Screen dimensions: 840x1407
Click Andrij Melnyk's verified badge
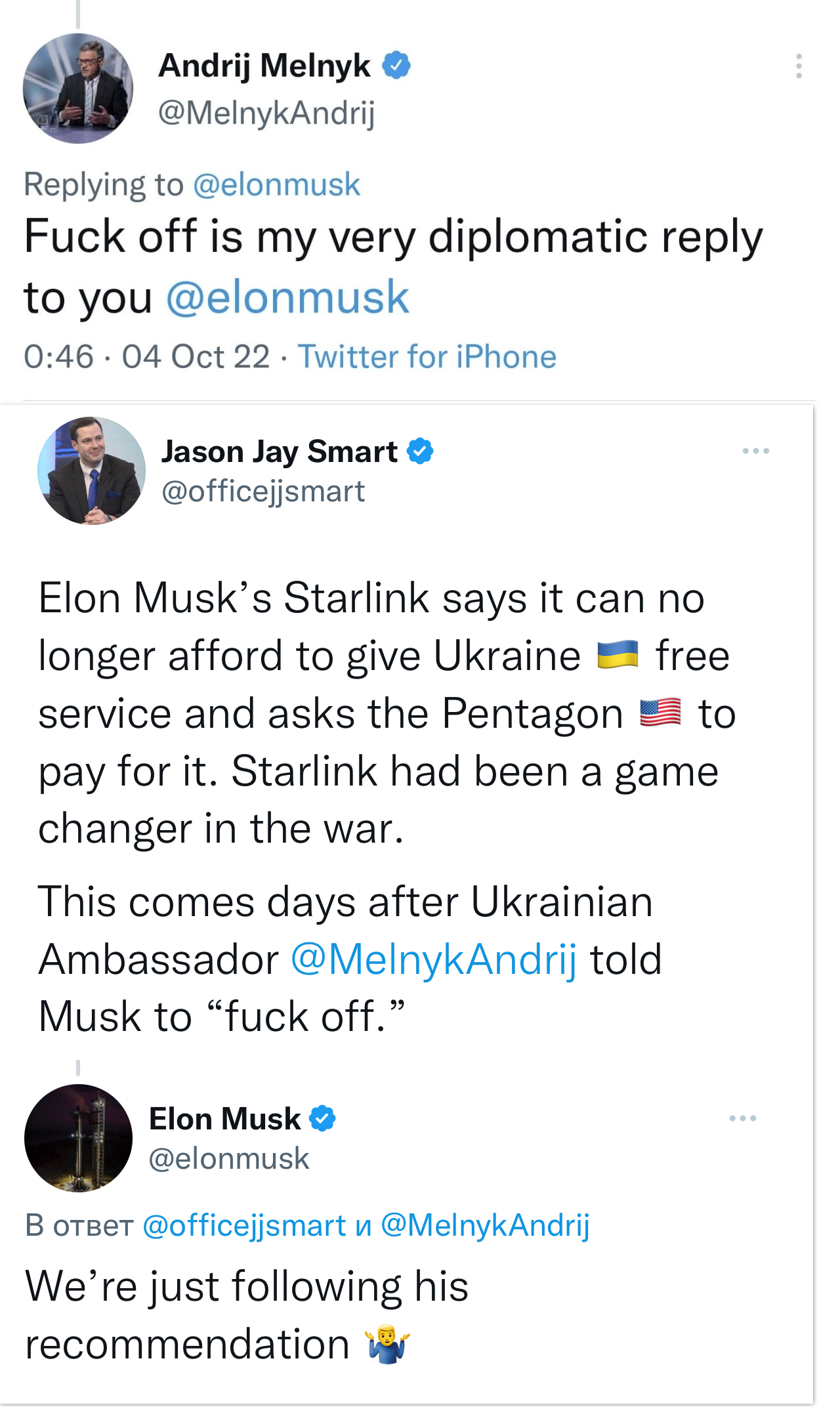(x=396, y=66)
